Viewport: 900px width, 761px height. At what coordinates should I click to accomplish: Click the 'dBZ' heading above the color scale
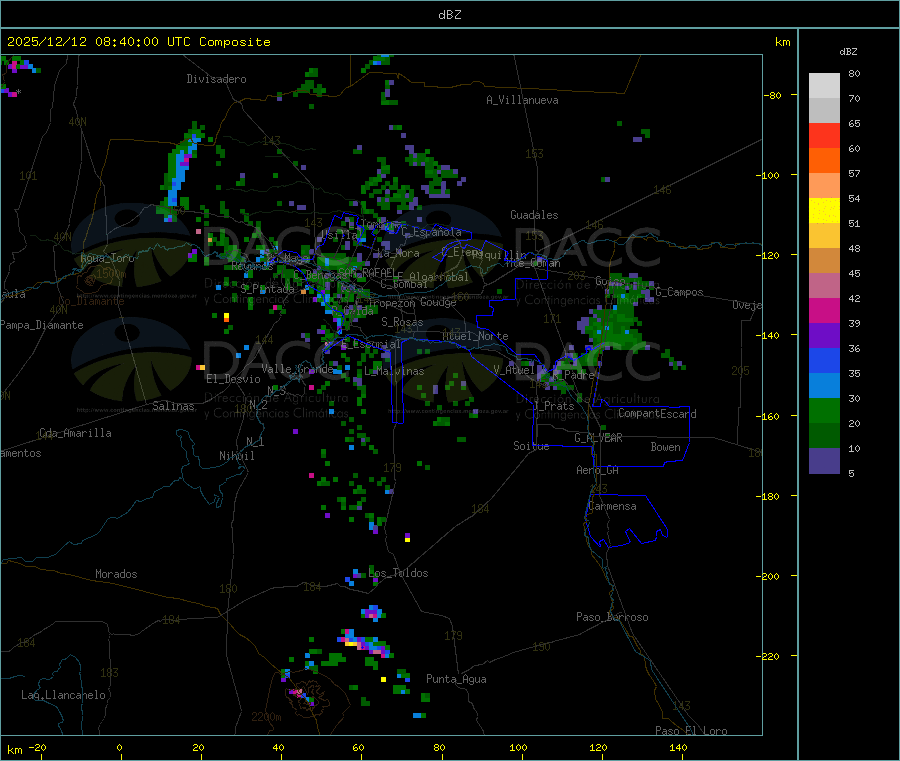tap(848, 52)
